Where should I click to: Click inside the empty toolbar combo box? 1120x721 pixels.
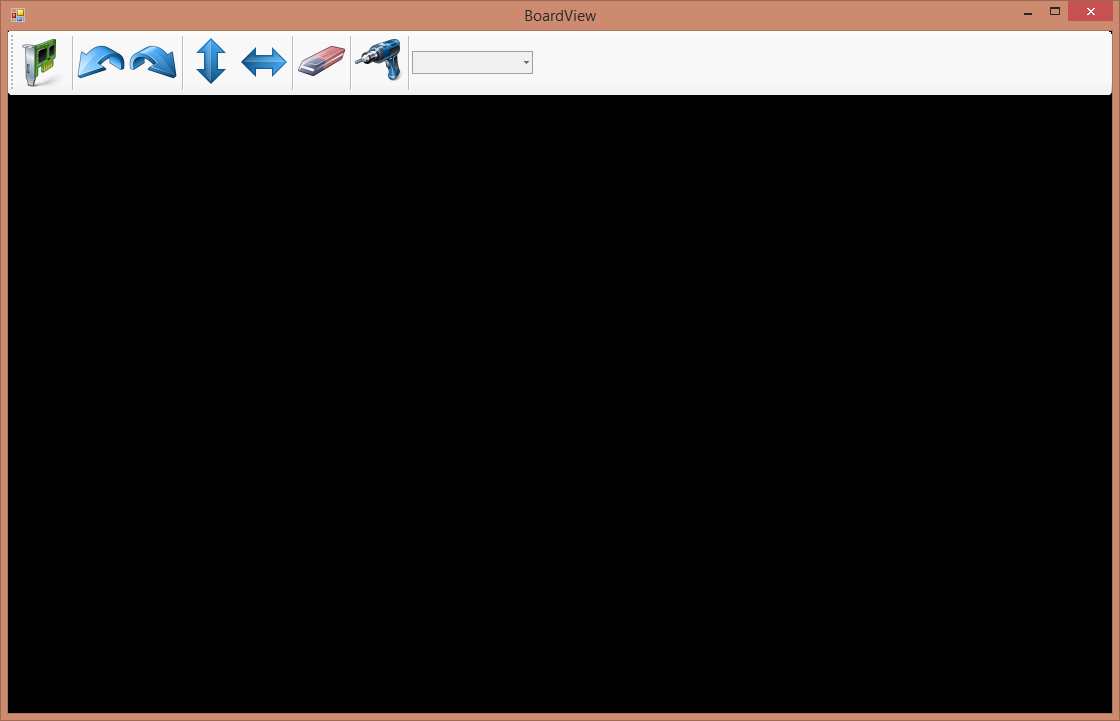click(x=466, y=63)
